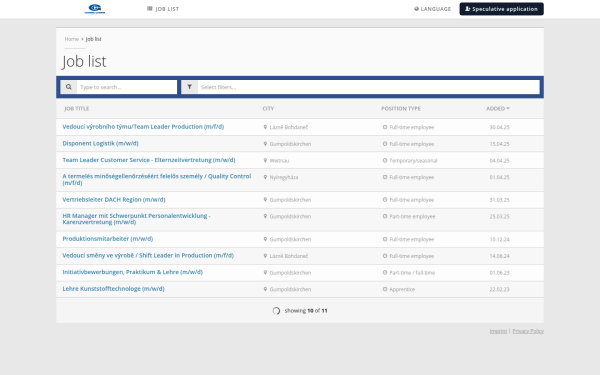Open Disponent Logistik (m/w/d) job
Viewport: 600px width, 375px height.
(100, 143)
